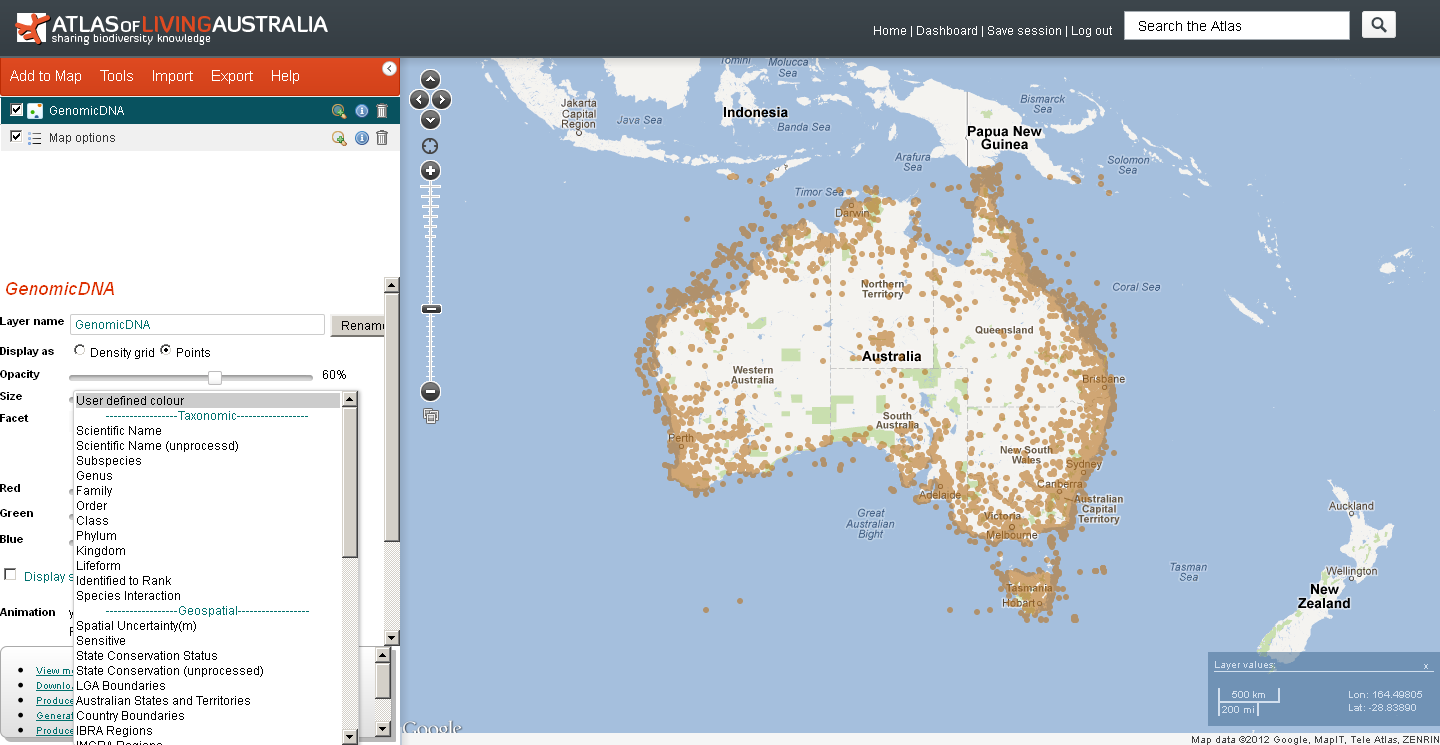
Task: Choose Genus in the facet list
Action: [x=94, y=476]
